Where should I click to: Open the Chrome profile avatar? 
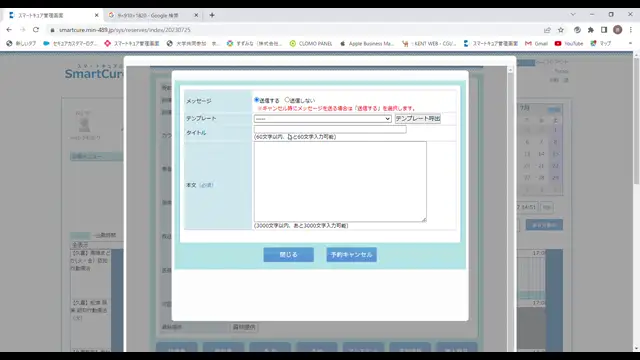click(x=618, y=30)
